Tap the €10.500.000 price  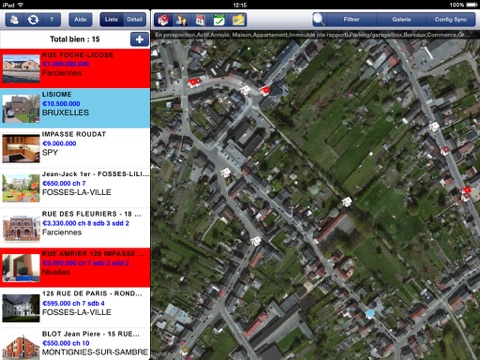61,104
